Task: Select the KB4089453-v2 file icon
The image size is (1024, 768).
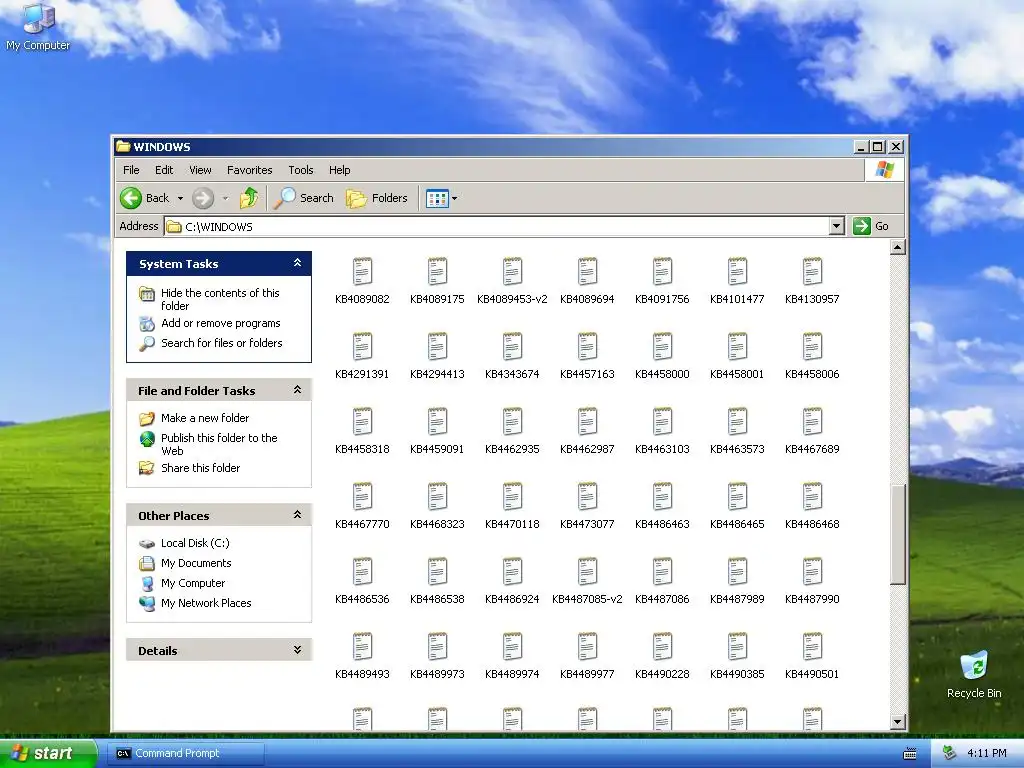Action: pos(513,271)
